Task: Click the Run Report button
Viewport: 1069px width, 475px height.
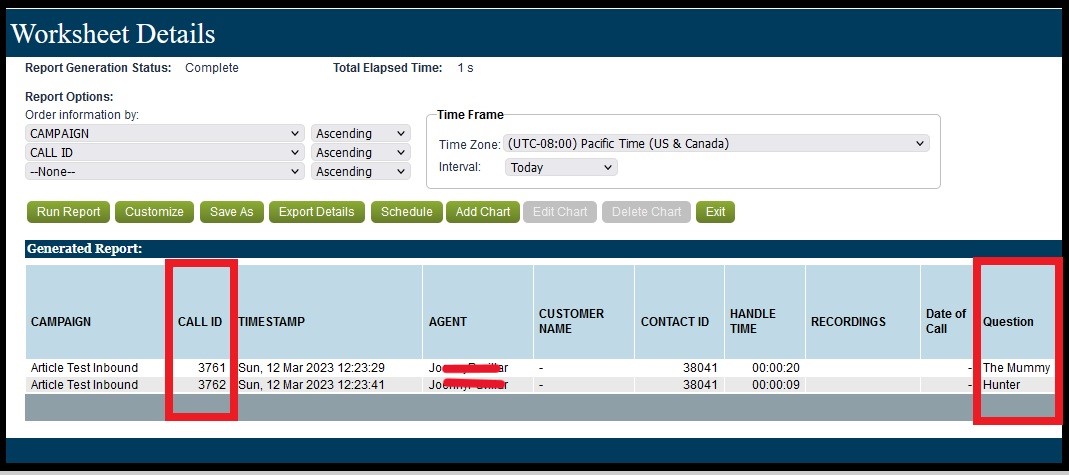Action: click(68, 212)
